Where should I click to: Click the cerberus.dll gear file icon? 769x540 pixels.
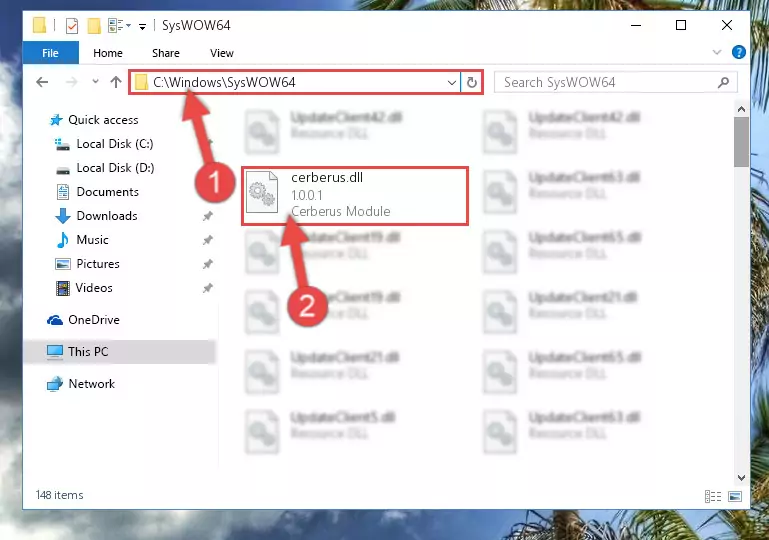[262, 192]
